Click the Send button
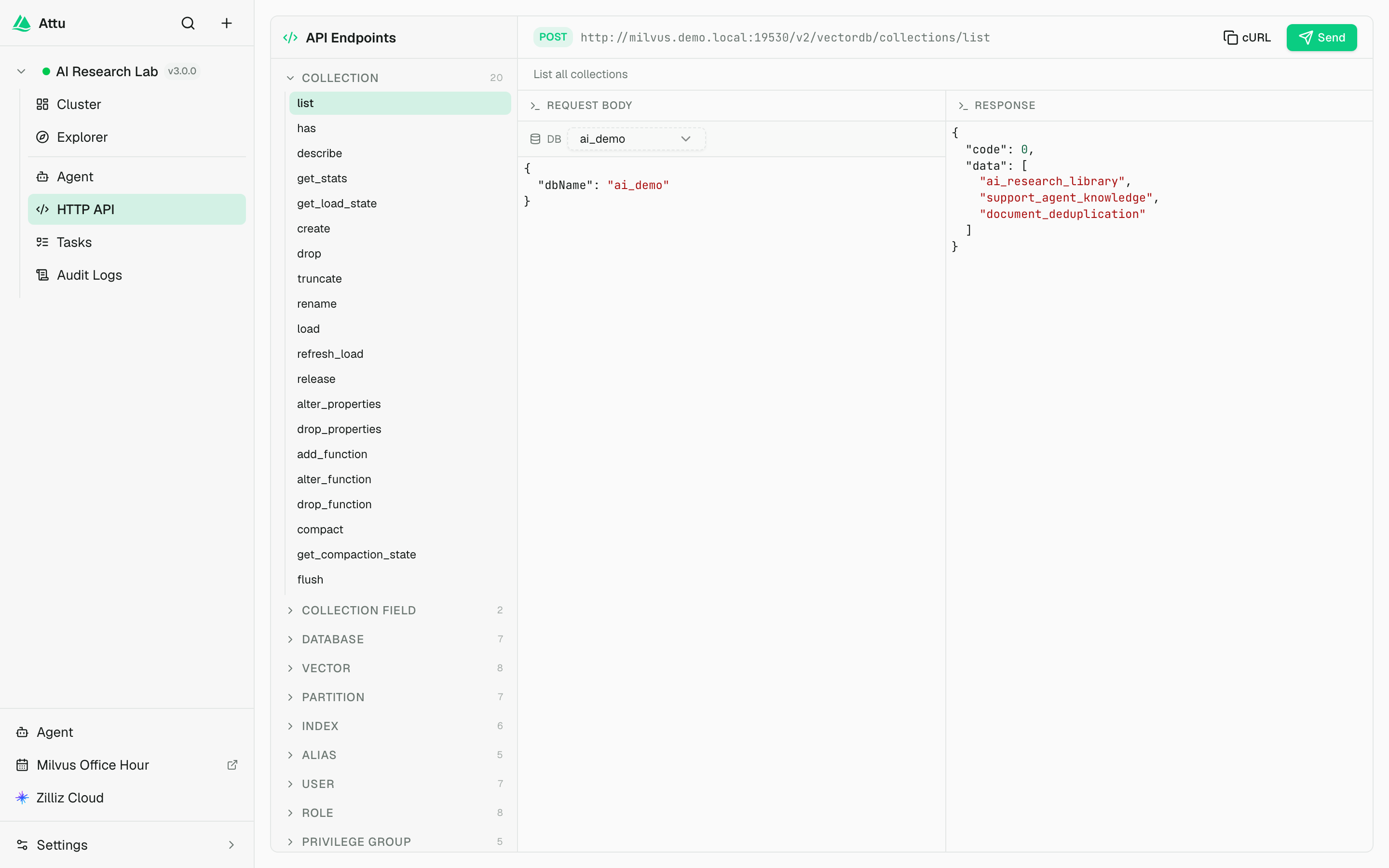The width and height of the screenshot is (1389, 868). pos(1321,38)
